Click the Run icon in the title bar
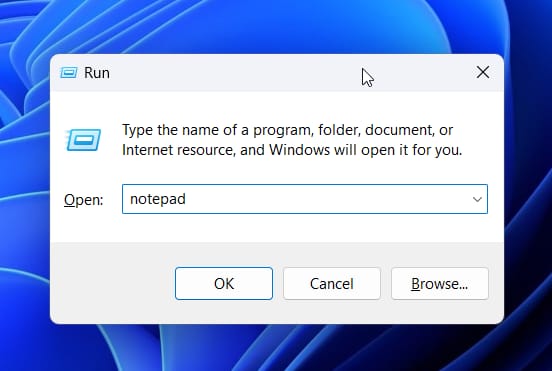Viewport: 552px width, 371px height. pyautogui.click(x=69, y=73)
